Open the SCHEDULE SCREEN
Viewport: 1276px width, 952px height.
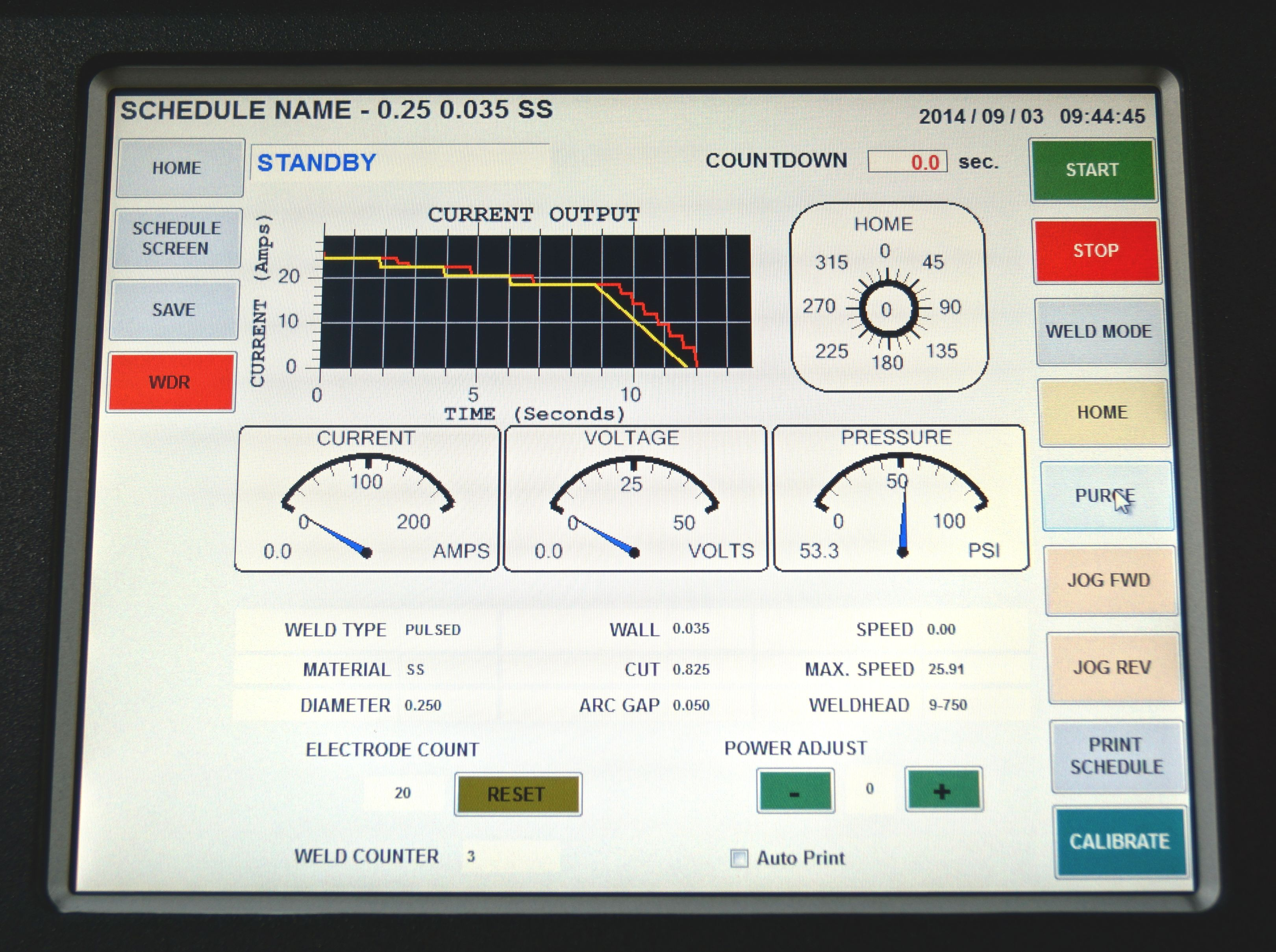[177, 238]
